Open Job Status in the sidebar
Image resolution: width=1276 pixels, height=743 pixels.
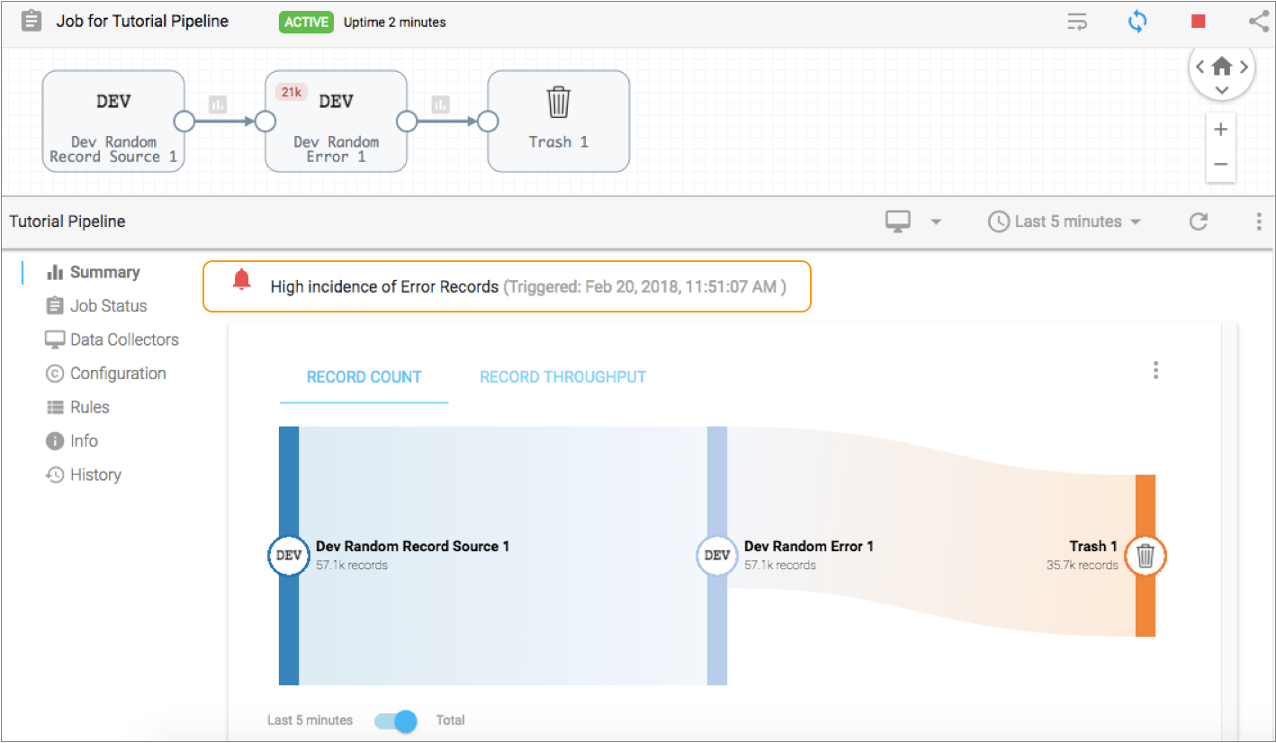(108, 306)
